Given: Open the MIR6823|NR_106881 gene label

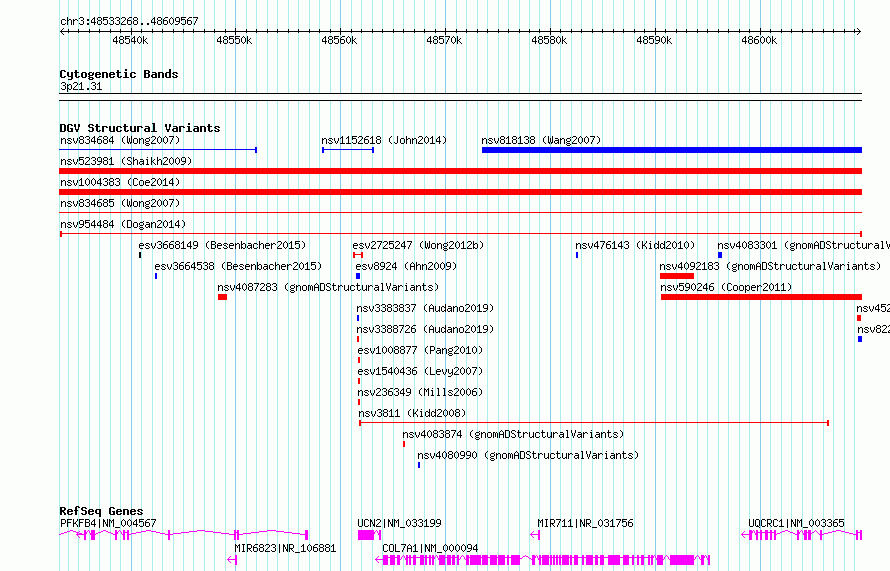Looking at the screenshot, I should point(285,548).
